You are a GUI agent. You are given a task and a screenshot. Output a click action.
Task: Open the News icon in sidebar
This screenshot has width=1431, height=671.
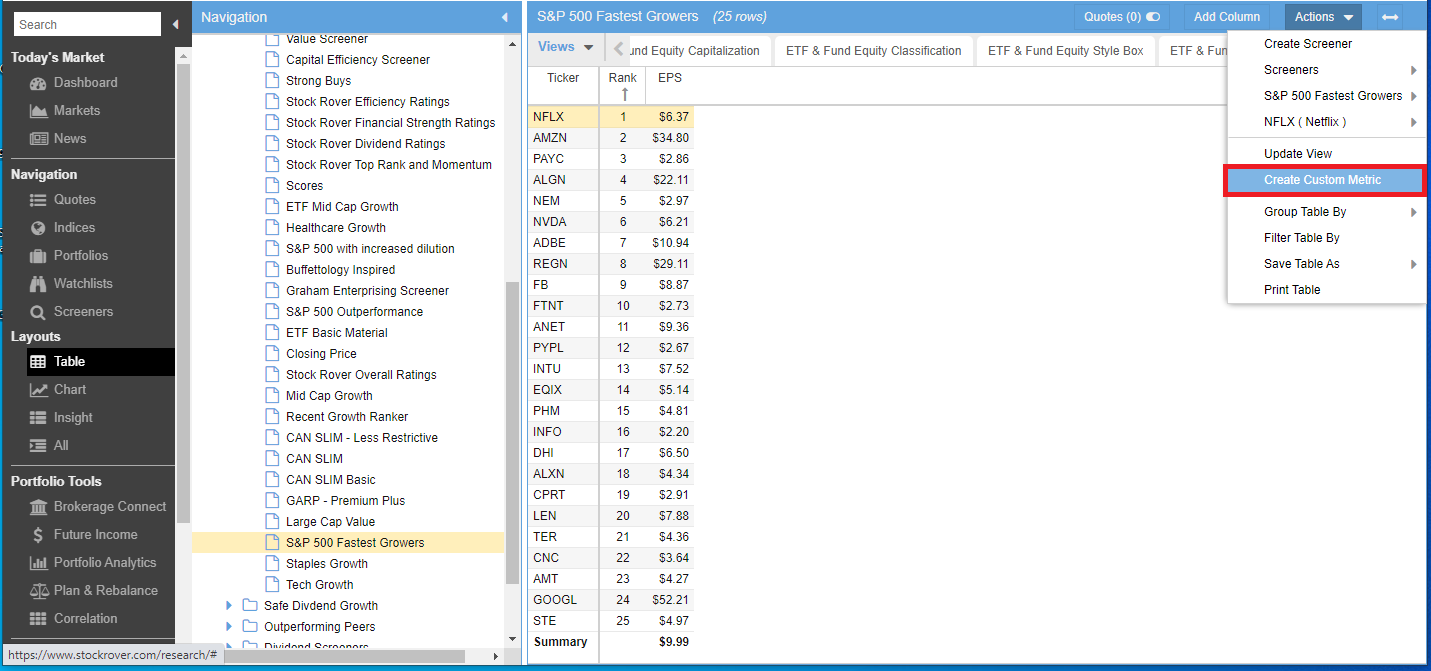coord(38,139)
